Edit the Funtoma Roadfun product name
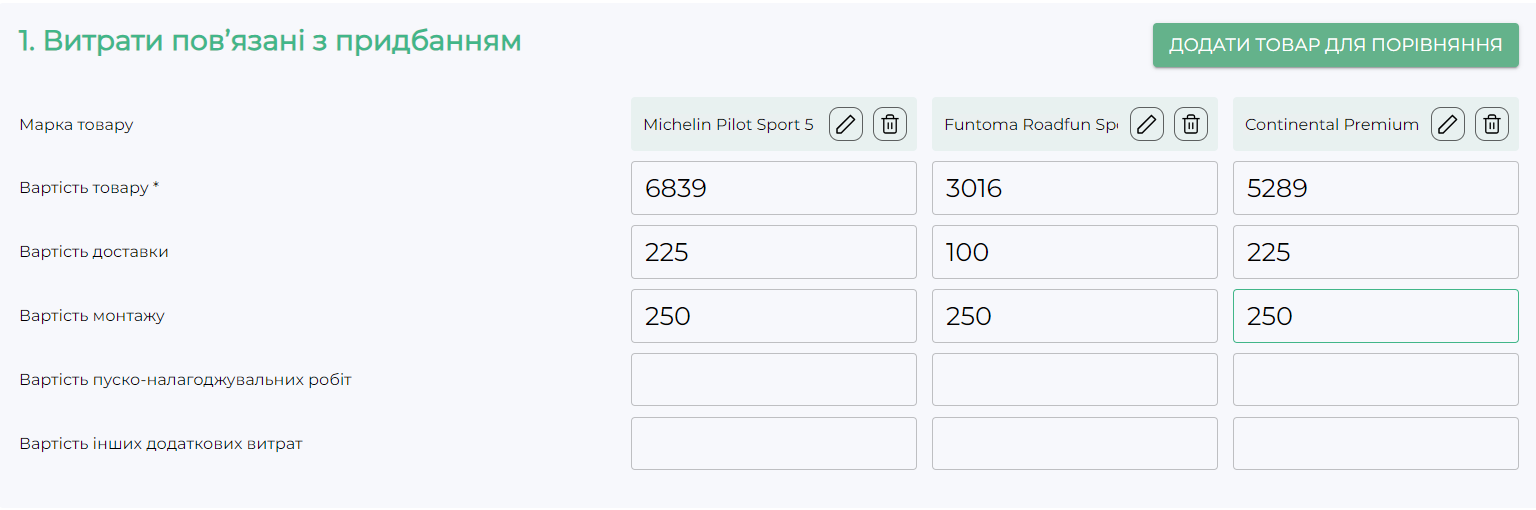The image size is (1536, 510). pos(1147,124)
